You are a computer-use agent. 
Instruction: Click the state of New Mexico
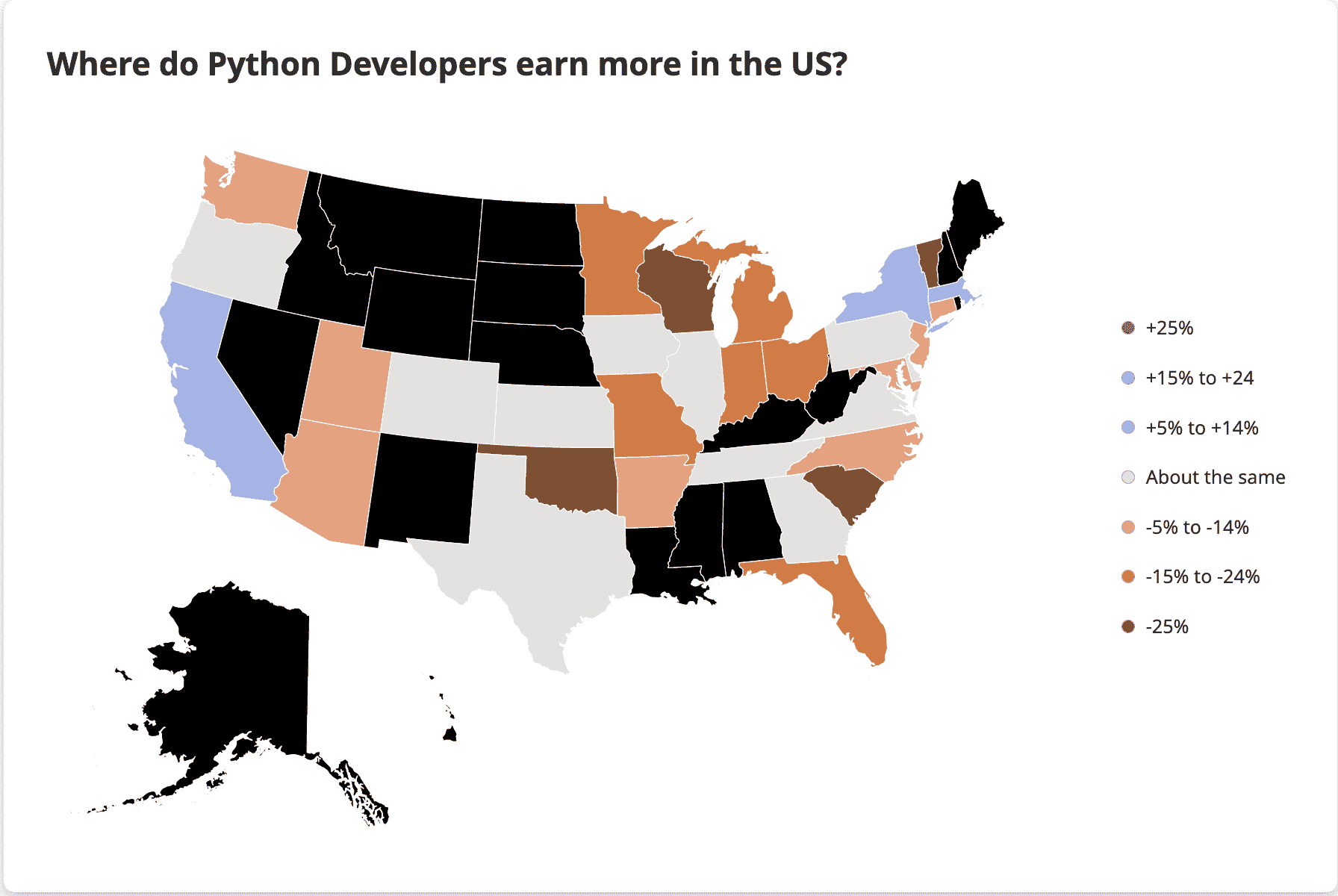pyautogui.click(x=422, y=489)
